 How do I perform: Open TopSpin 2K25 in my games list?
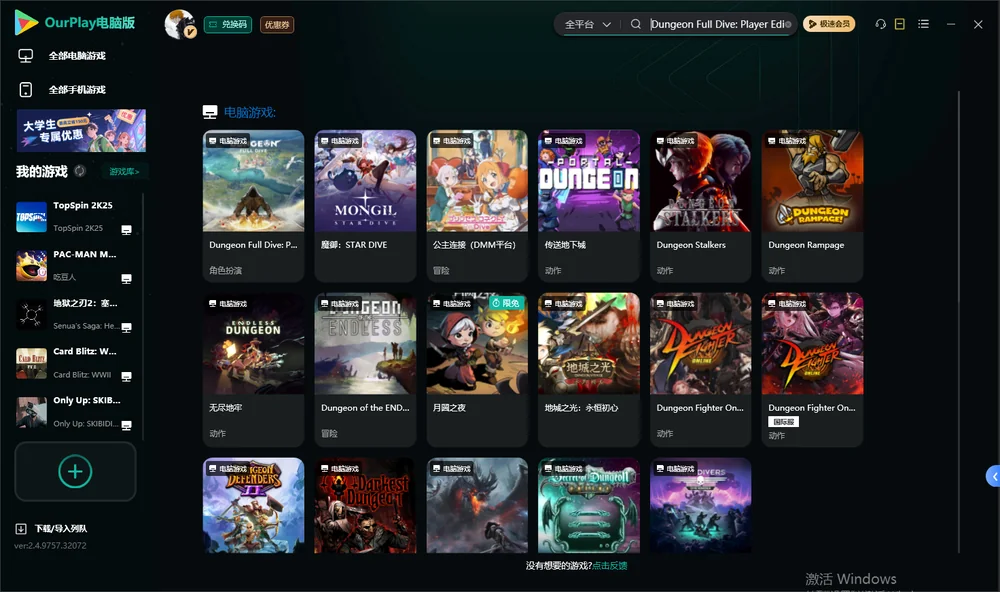pyautogui.click(x=75, y=217)
